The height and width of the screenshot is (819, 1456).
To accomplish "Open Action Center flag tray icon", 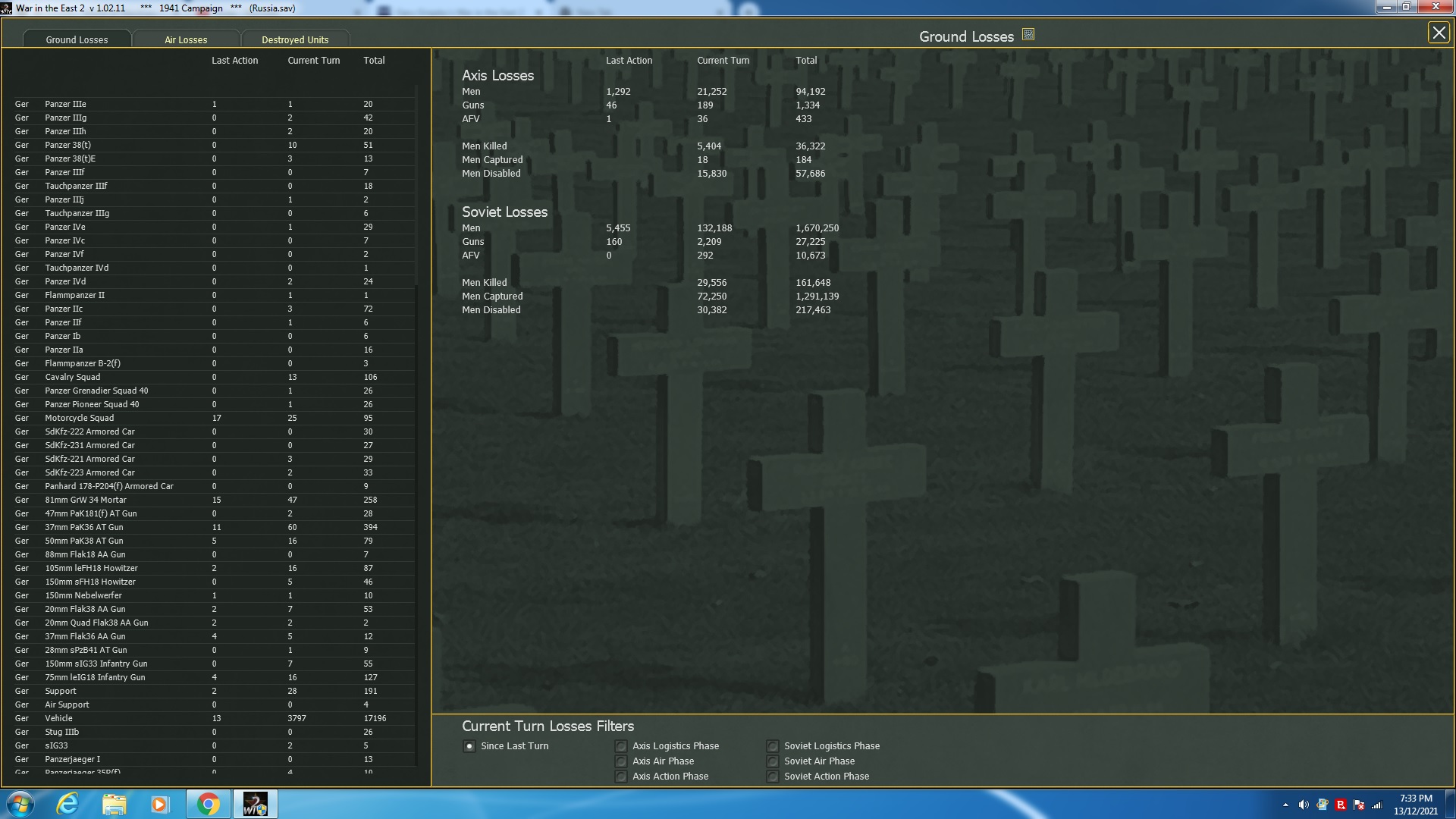I will coord(1359,805).
